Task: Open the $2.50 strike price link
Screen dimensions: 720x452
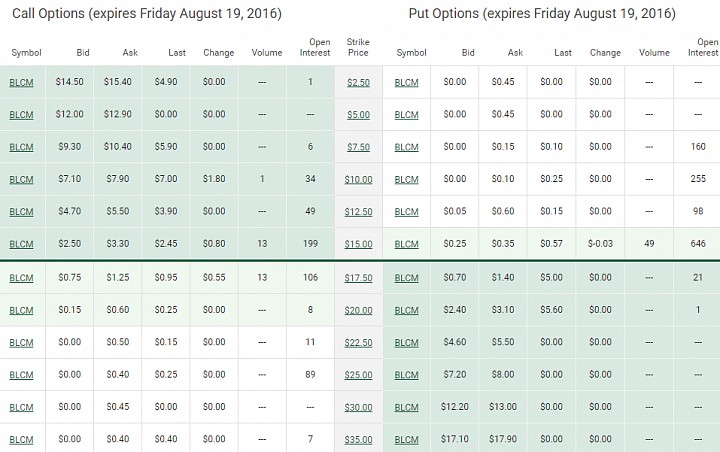Action: [358, 83]
